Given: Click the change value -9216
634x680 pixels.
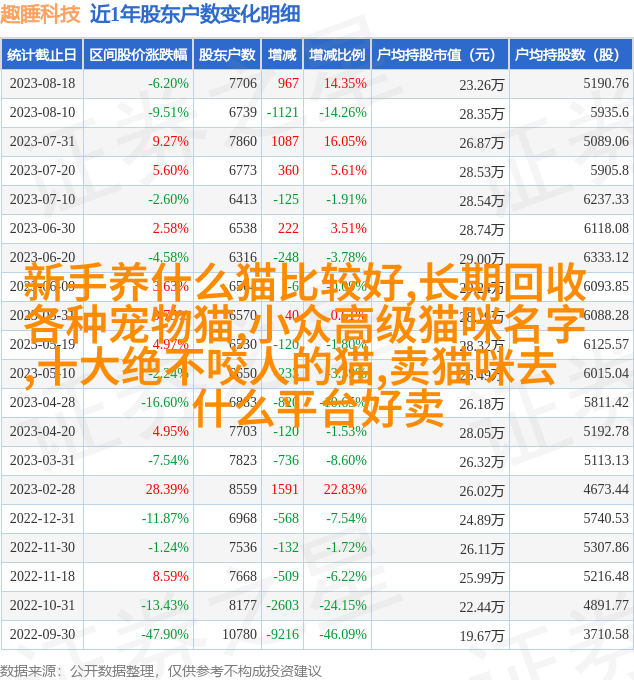Looking at the screenshot, I should click(x=282, y=634).
